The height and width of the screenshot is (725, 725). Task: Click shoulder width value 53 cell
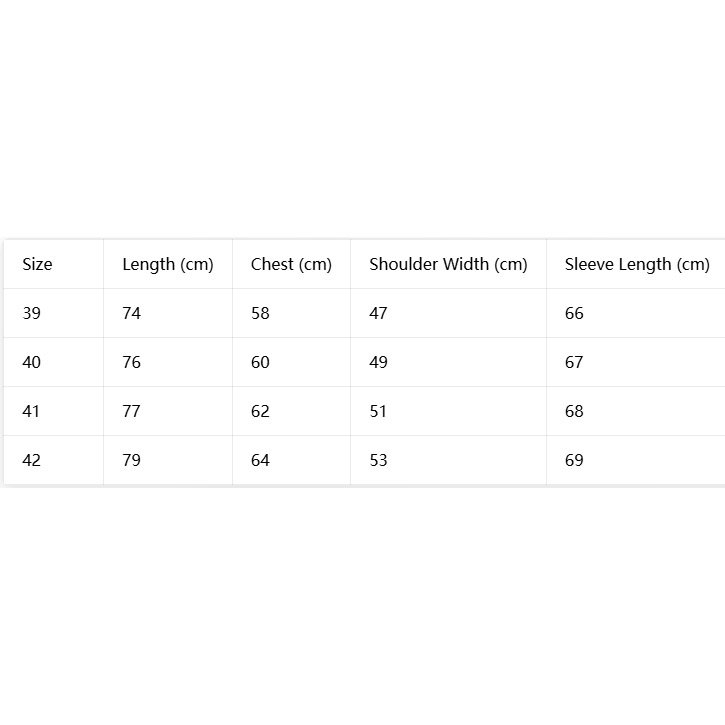449,460
